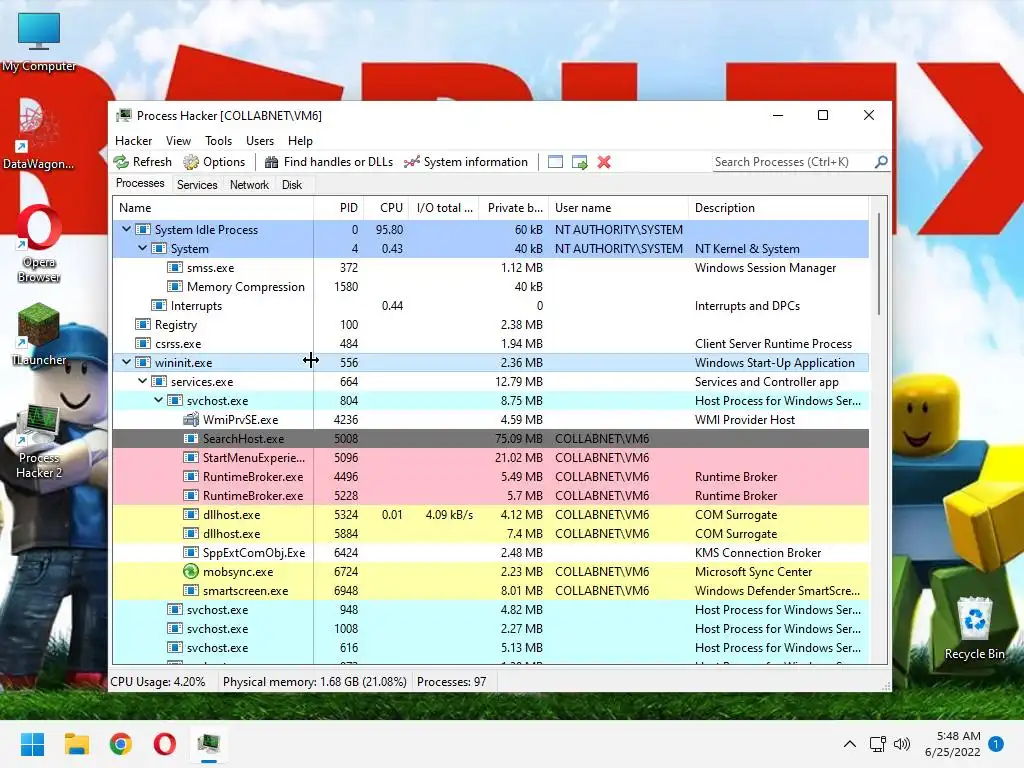Click the find window toolbar icon
Screen dimensions: 1024x768
point(555,162)
